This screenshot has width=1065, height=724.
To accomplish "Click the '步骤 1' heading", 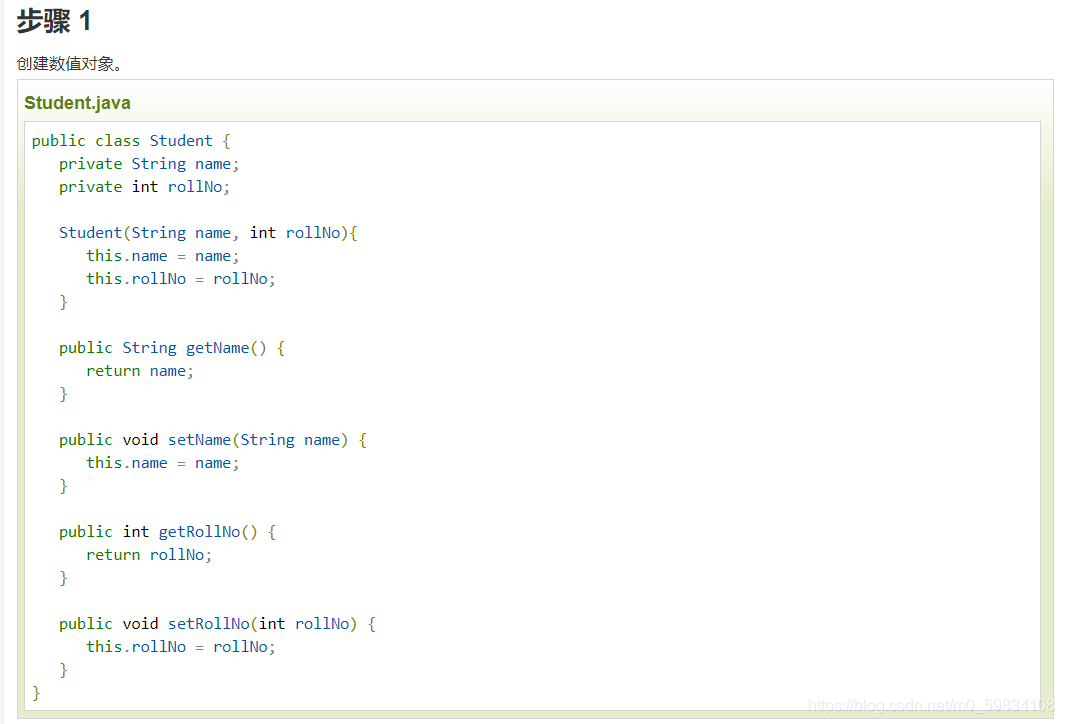I will 54,21.
